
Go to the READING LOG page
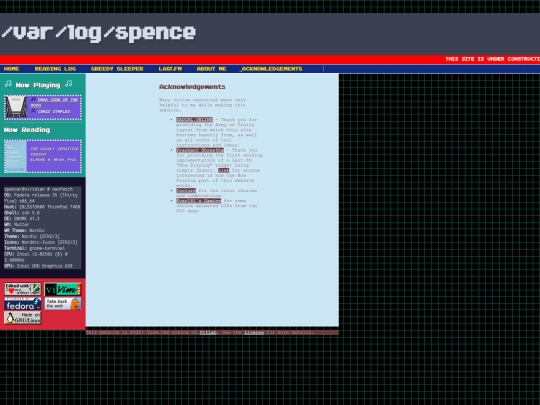pyautogui.click(x=55, y=69)
